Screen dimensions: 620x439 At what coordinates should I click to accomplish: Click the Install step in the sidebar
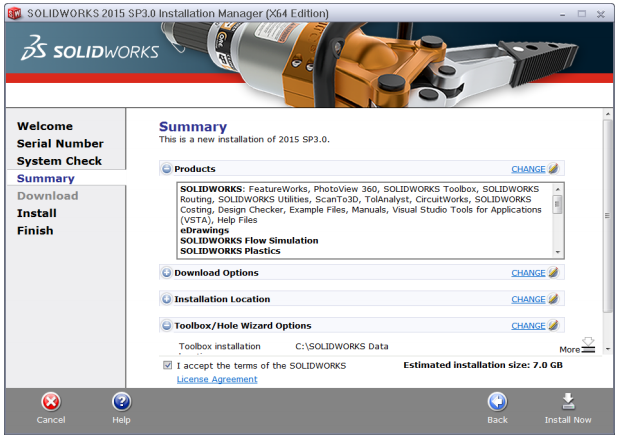tap(37, 213)
